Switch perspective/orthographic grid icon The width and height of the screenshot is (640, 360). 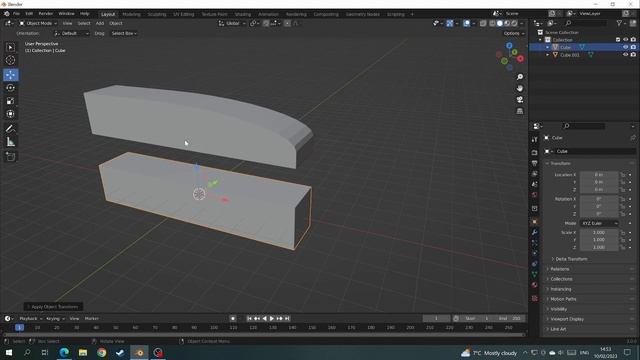[x=520, y=111]
